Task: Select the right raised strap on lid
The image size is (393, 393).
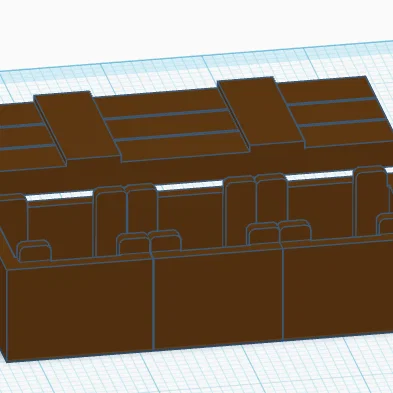Action: coord(260,111)
